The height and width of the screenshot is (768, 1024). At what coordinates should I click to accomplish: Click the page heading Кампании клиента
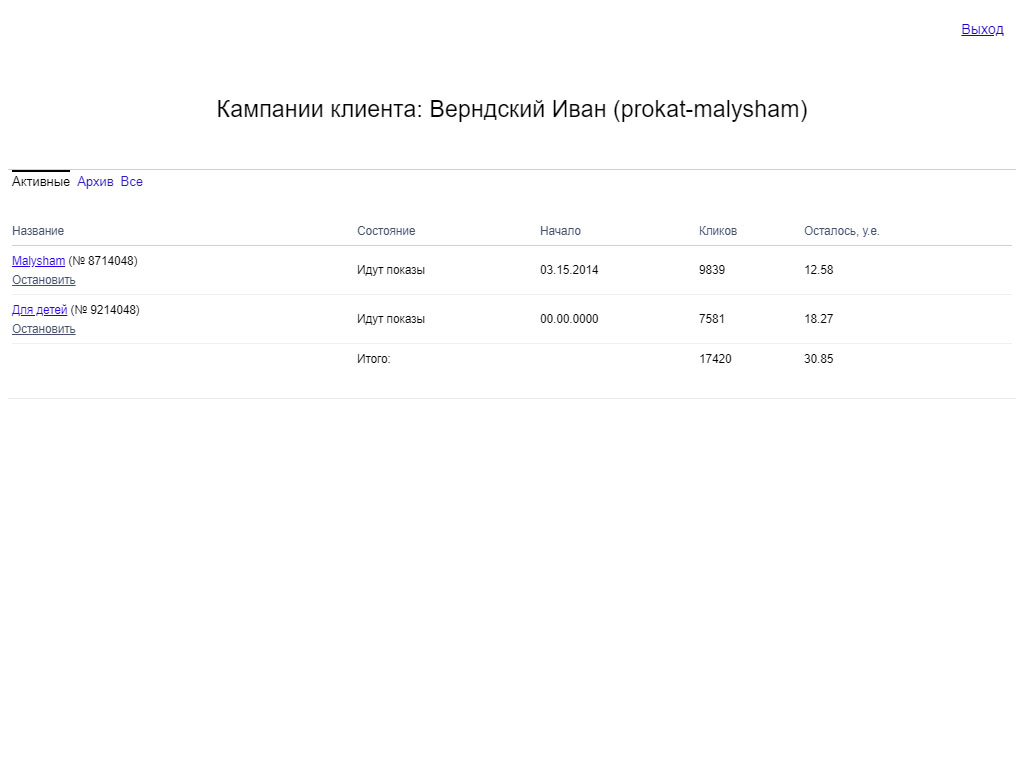(511, 109)
